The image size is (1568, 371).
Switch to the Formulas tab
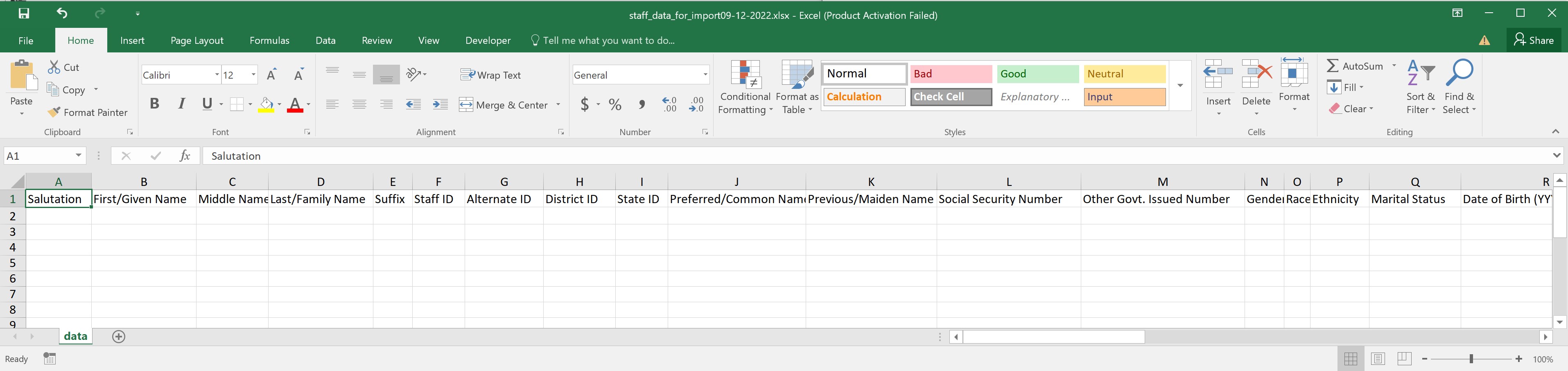(x=269, y=41)
